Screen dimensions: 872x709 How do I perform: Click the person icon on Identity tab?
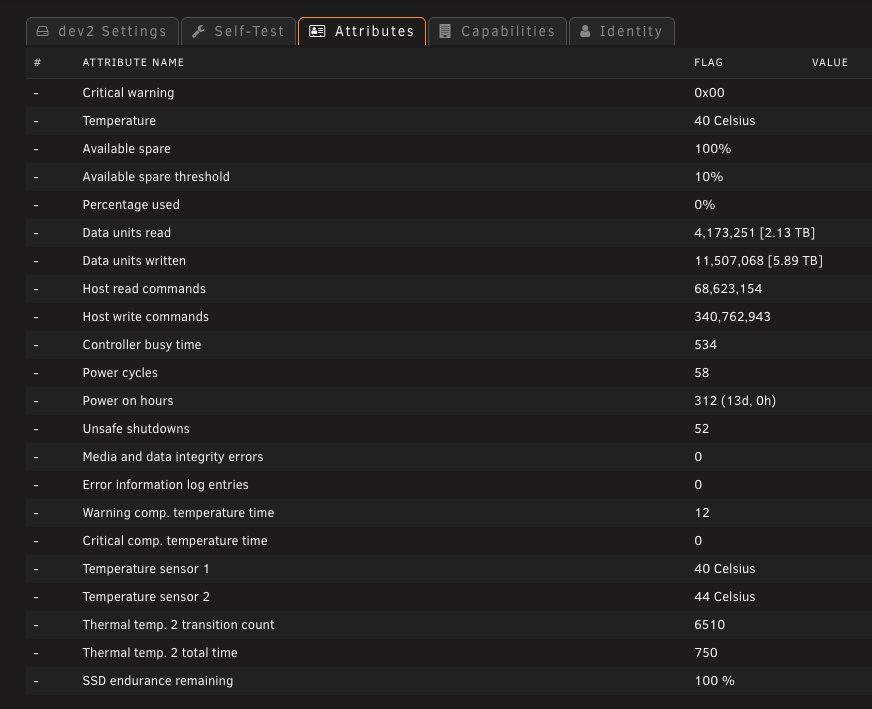point(585,31)
